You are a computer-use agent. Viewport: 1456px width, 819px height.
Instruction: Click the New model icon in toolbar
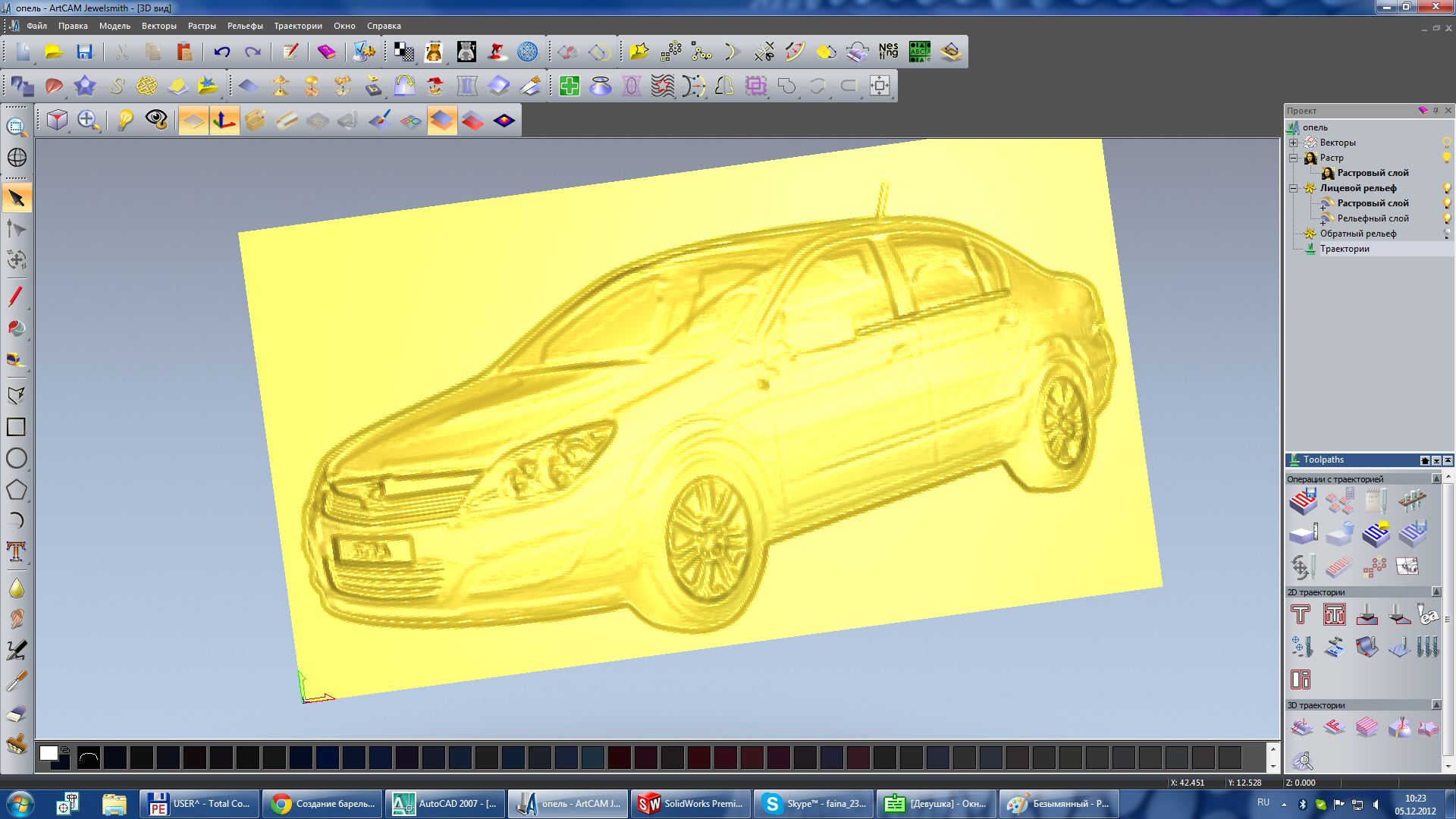click(x=23, y=52)
